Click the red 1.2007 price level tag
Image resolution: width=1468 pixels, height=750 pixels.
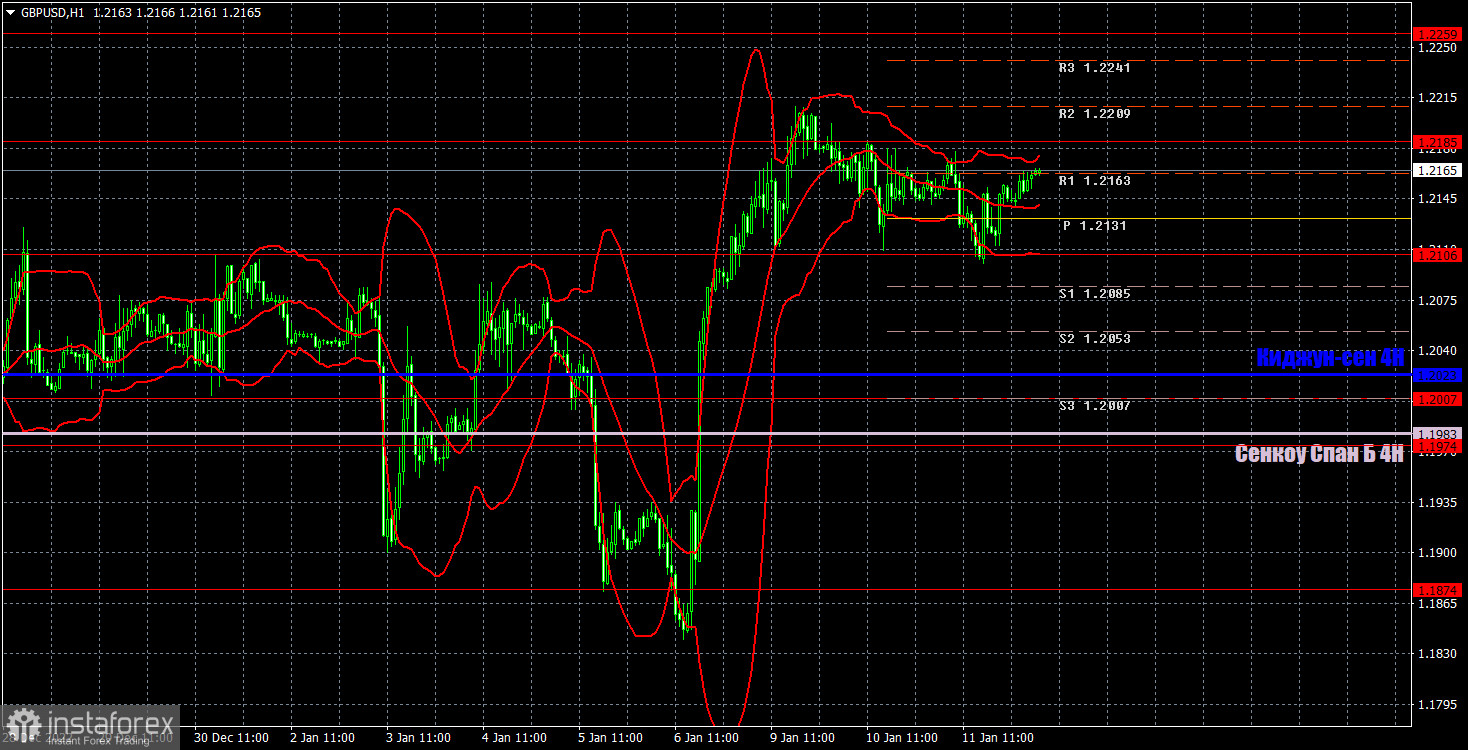(1439, 399)
